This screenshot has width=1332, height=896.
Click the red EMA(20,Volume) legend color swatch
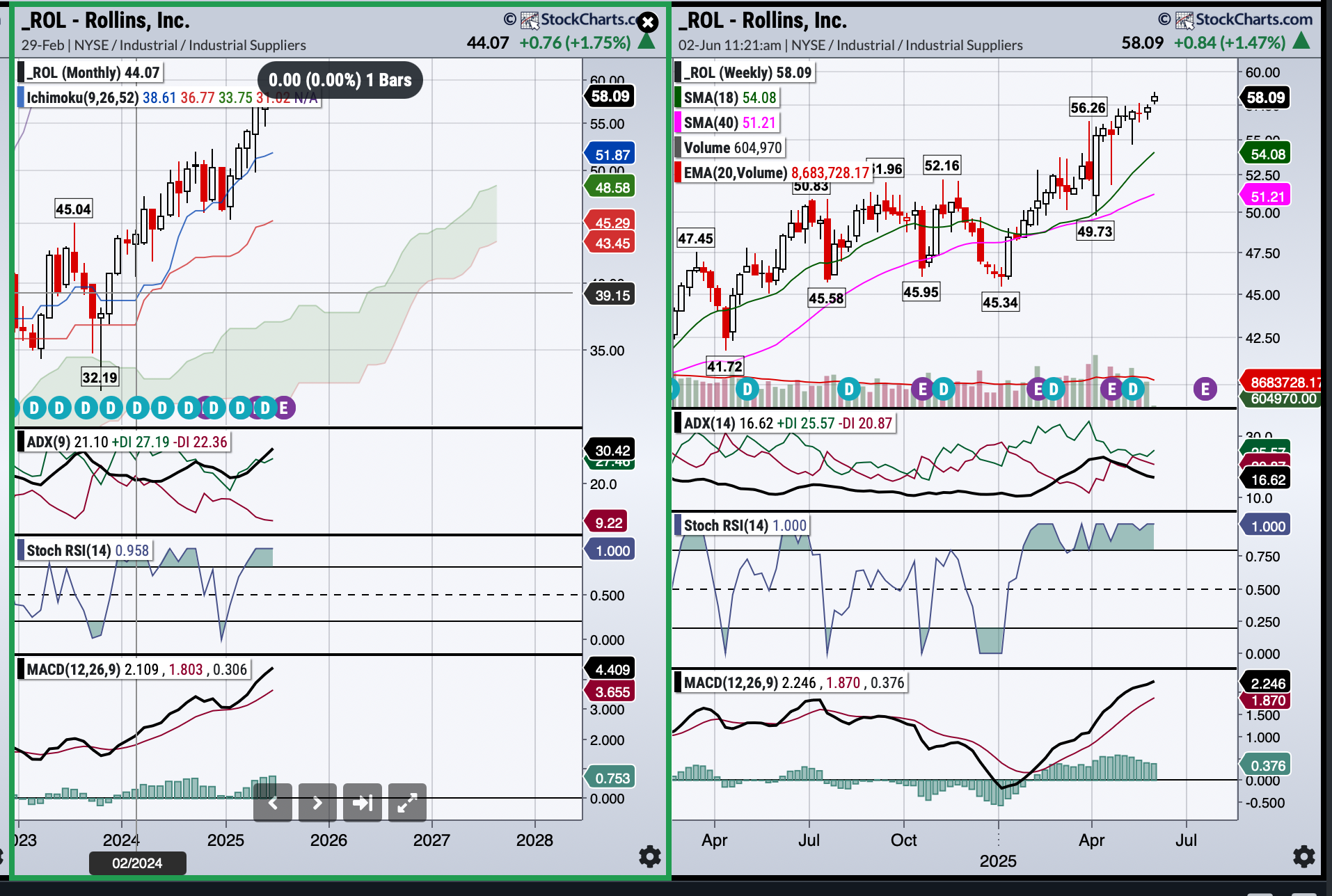[678, 173]
